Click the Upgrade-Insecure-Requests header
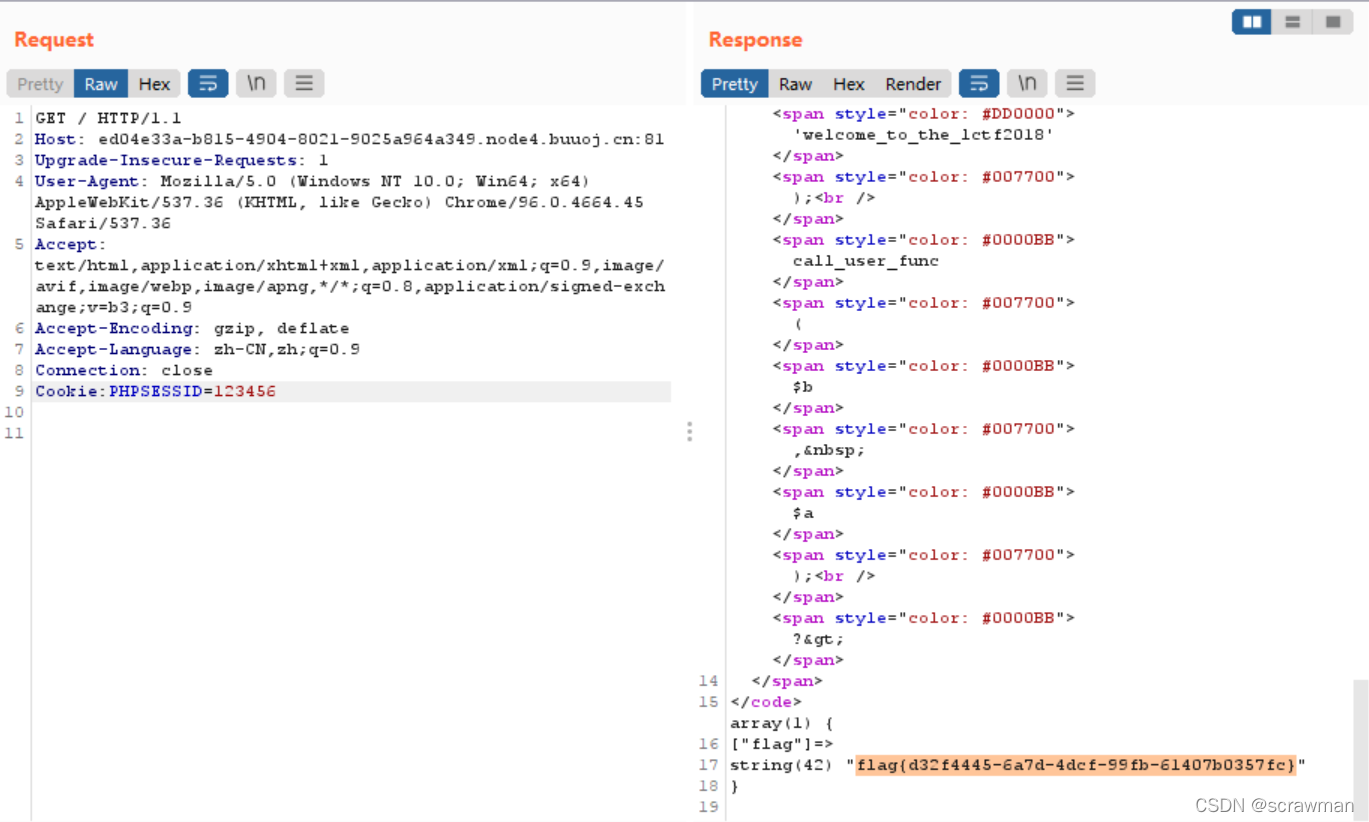The height and width of the screenshot is (822, 1369). click(x=181, y=160)
